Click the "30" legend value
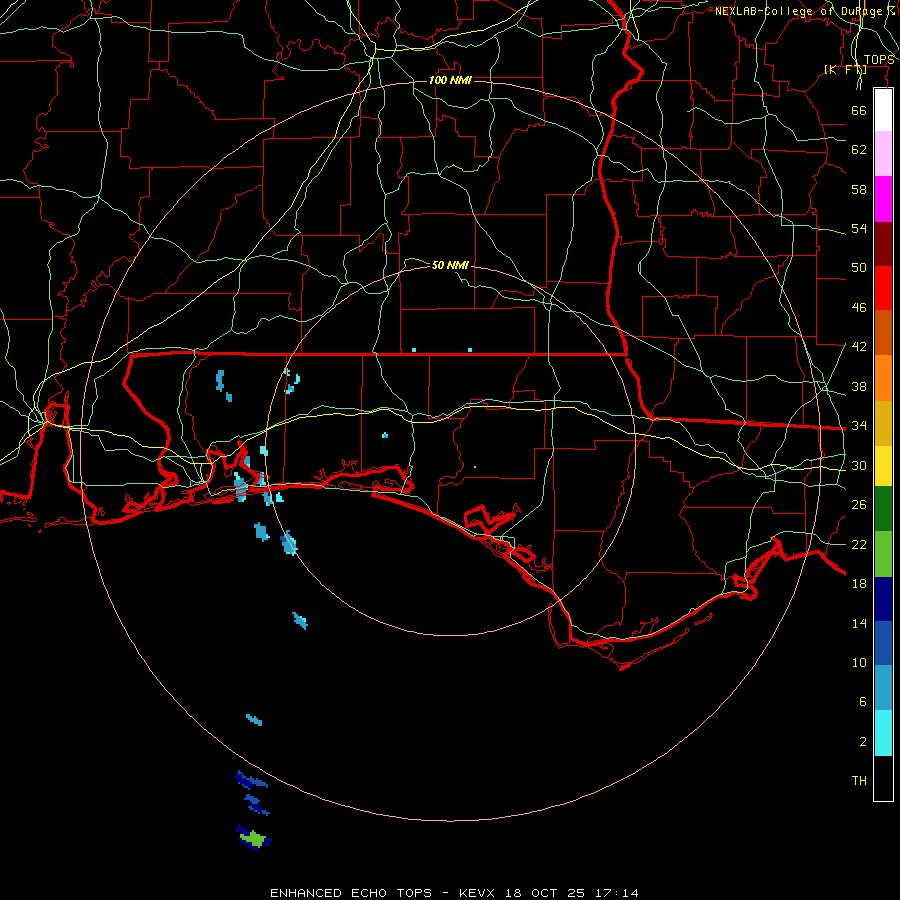900x900 pixels. (859, 465)
